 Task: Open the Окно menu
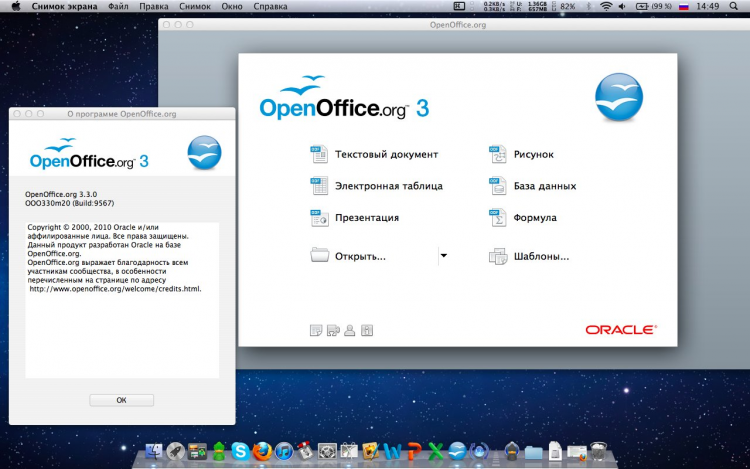(x=232, y=6)
